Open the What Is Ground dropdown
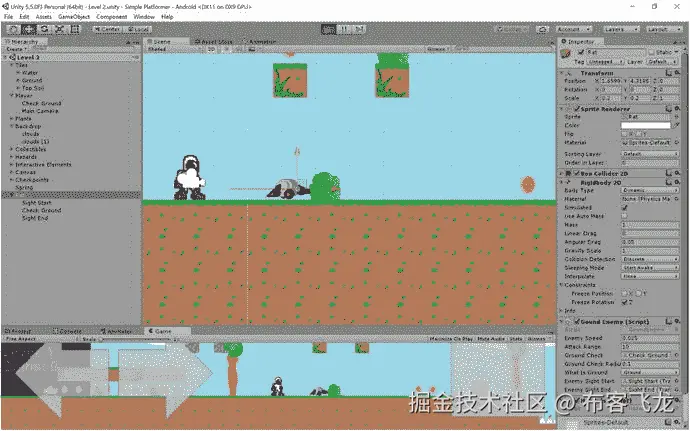This screenshot has height=431, width=690. 650,372
